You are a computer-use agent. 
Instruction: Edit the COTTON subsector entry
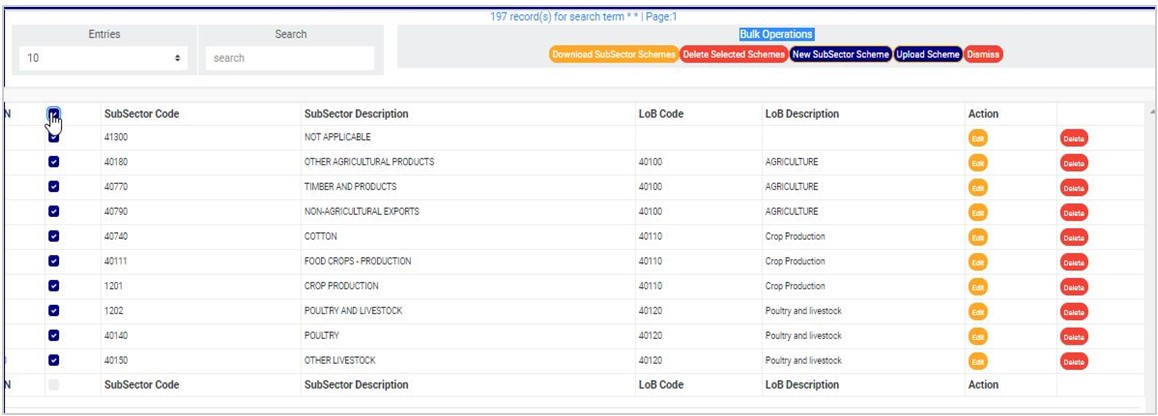(x=977, y=237)
